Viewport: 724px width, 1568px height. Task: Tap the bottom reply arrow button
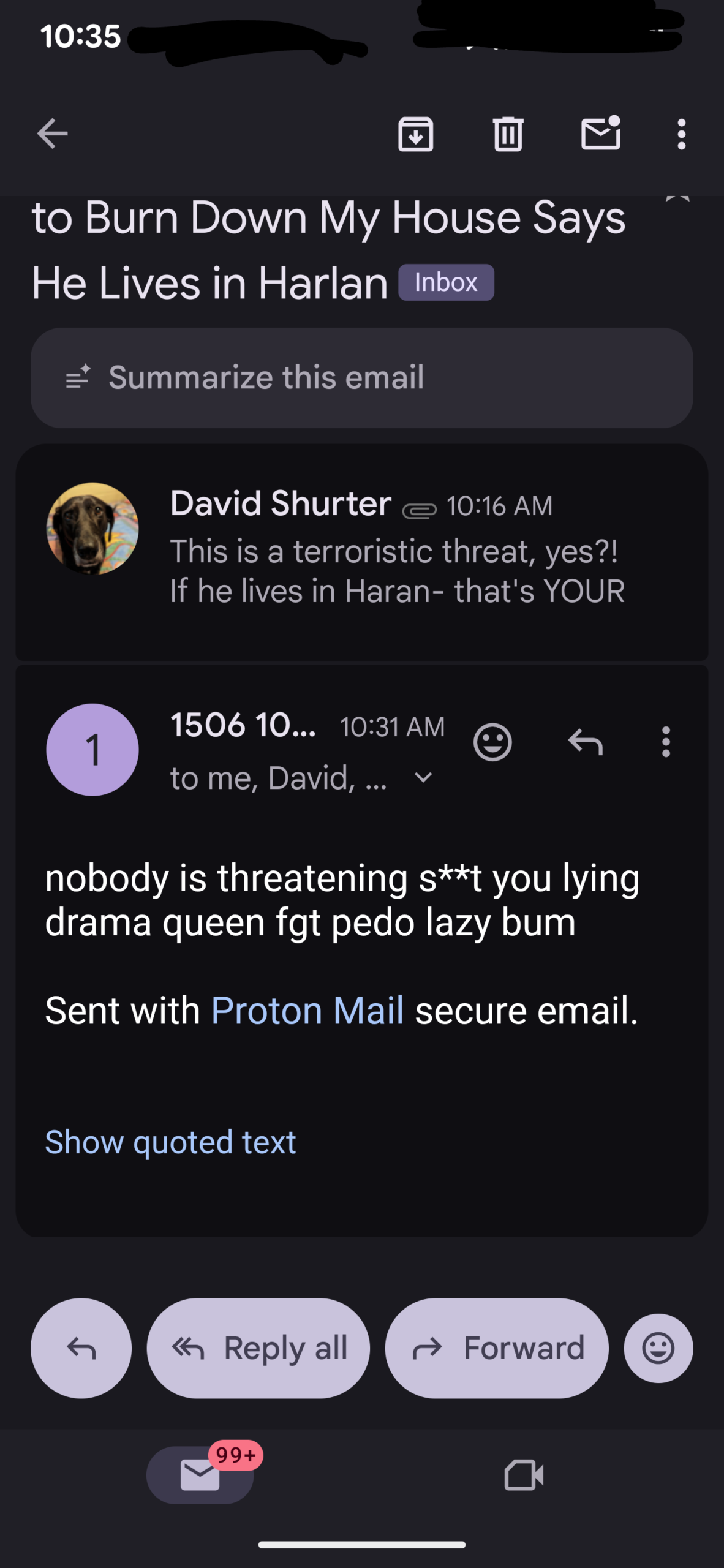pos(81,1348)
